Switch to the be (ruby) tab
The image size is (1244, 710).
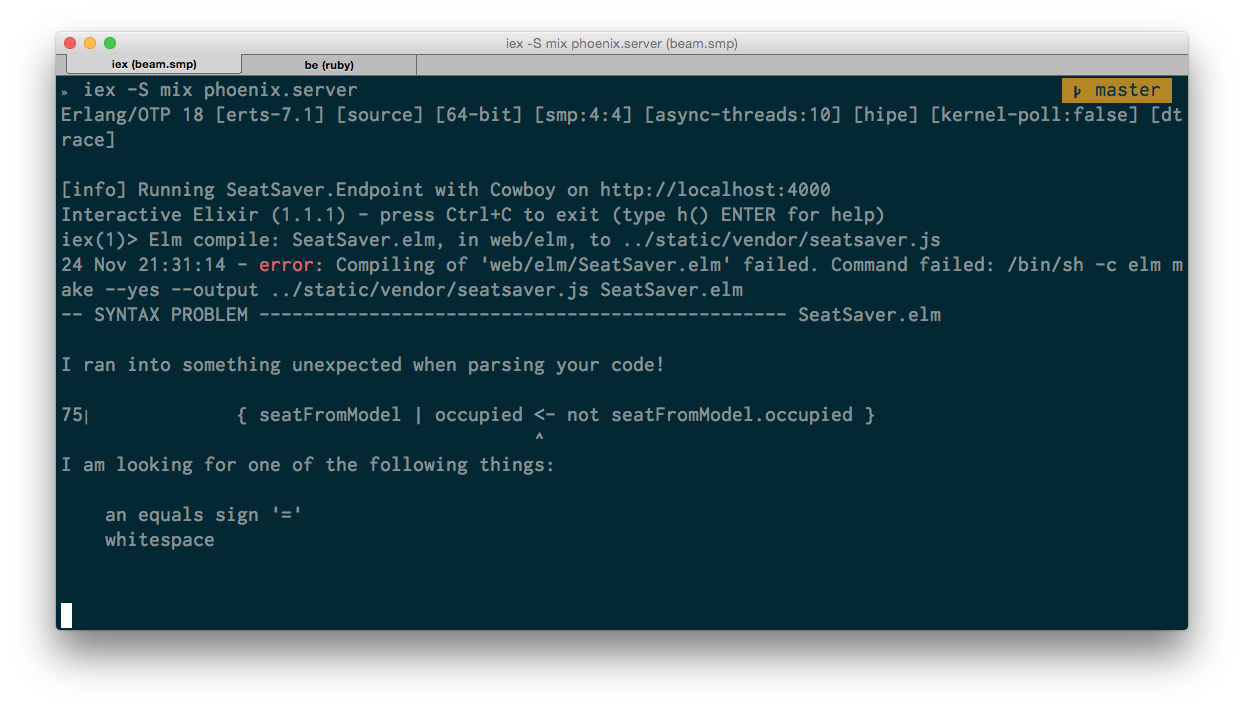click(329, 65)
